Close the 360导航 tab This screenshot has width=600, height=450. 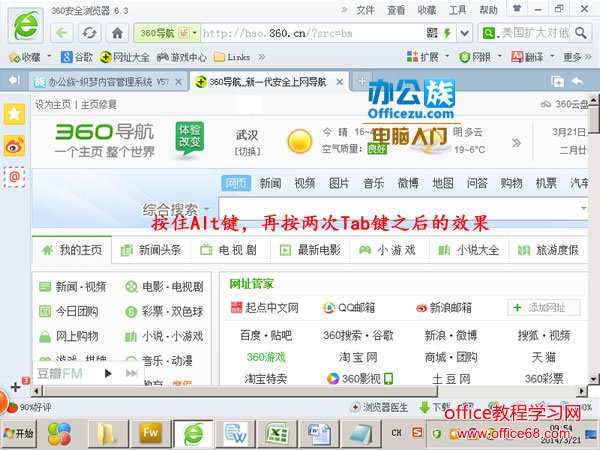pyautogui.click(x=339, y=82)
